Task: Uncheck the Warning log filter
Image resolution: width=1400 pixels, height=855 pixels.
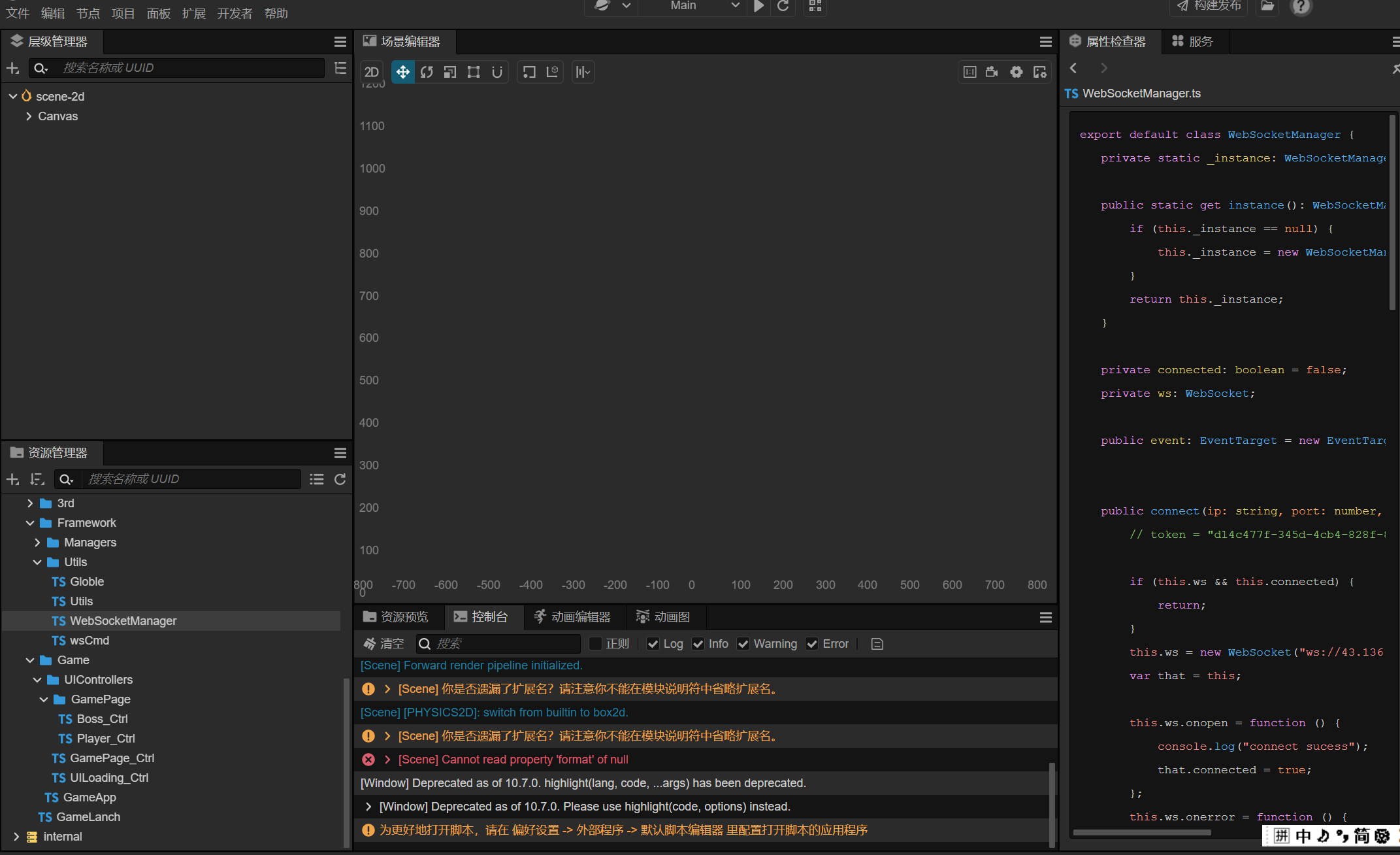Action: pos(743,644)
